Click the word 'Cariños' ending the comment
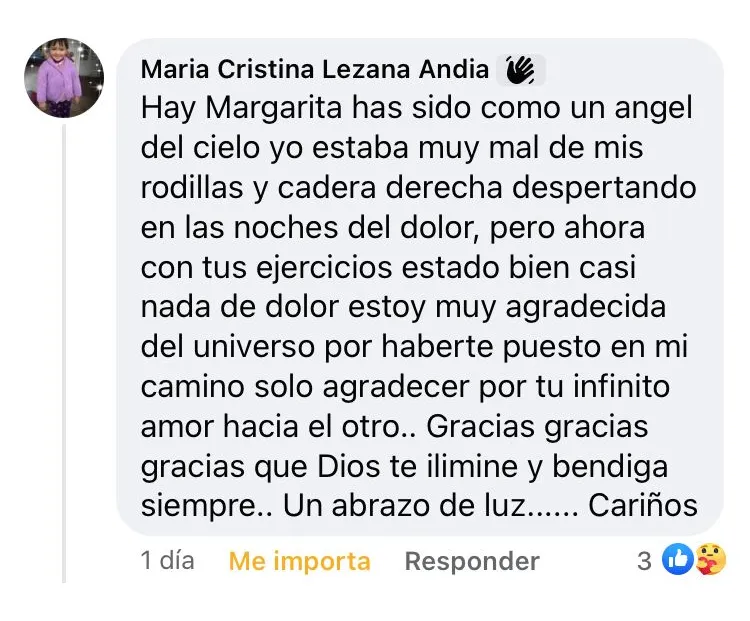750x621 pixels. [x=643, y=505]
